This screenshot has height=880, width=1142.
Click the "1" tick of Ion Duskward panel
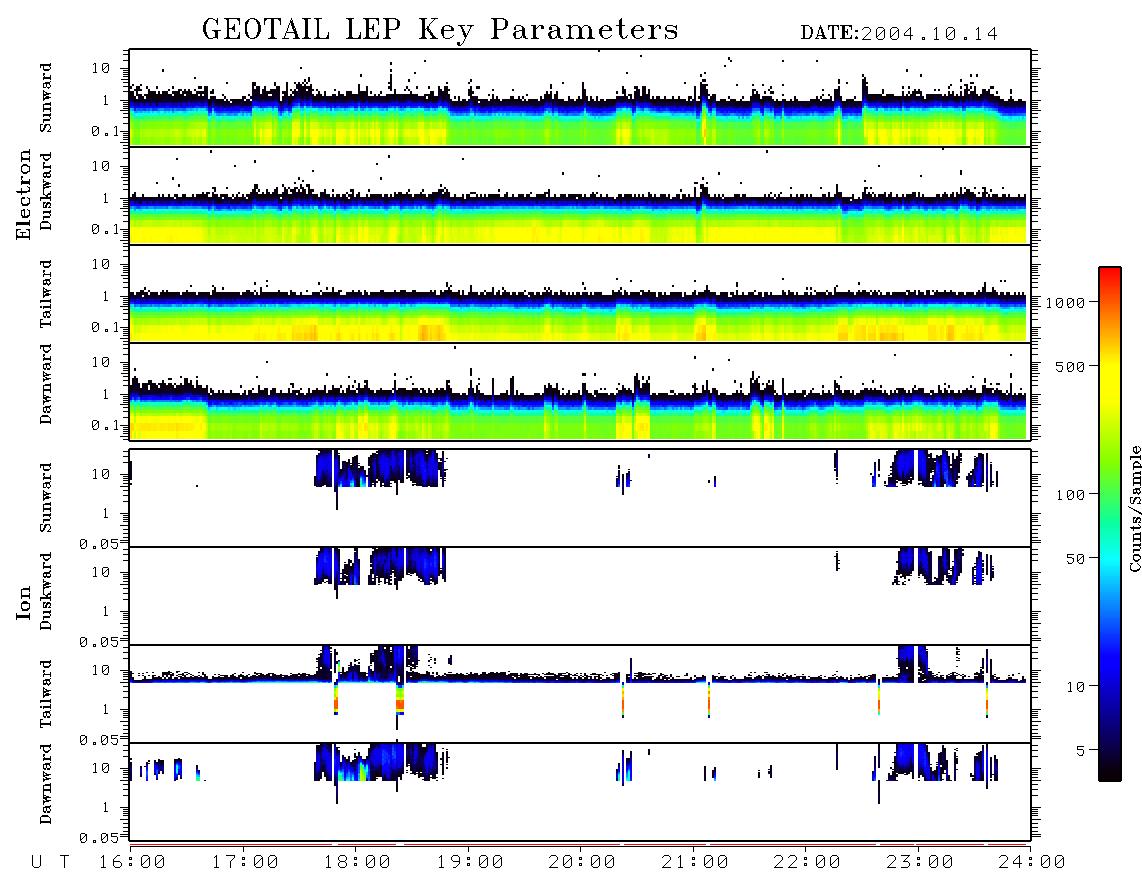coord(106,611)
